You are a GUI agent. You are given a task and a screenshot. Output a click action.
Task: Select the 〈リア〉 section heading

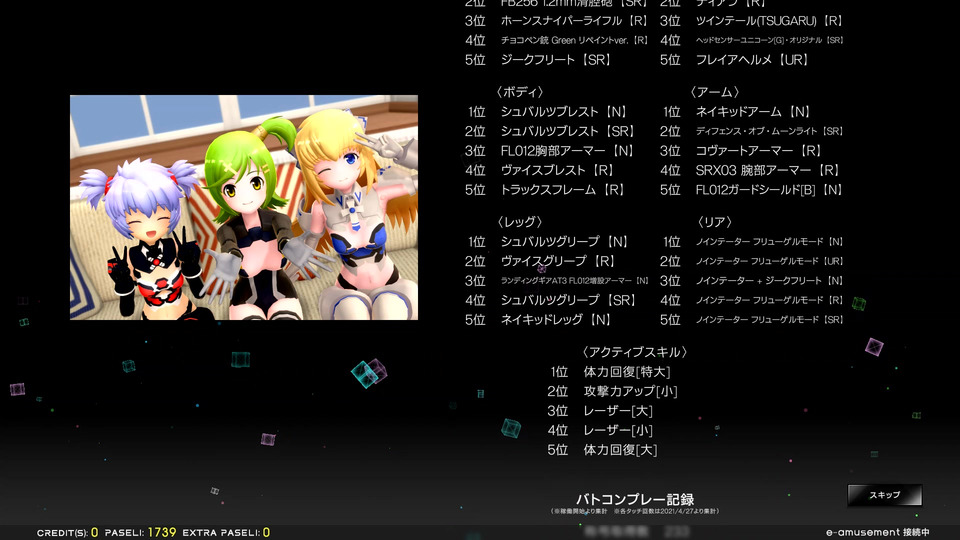[x=714, y=222]
